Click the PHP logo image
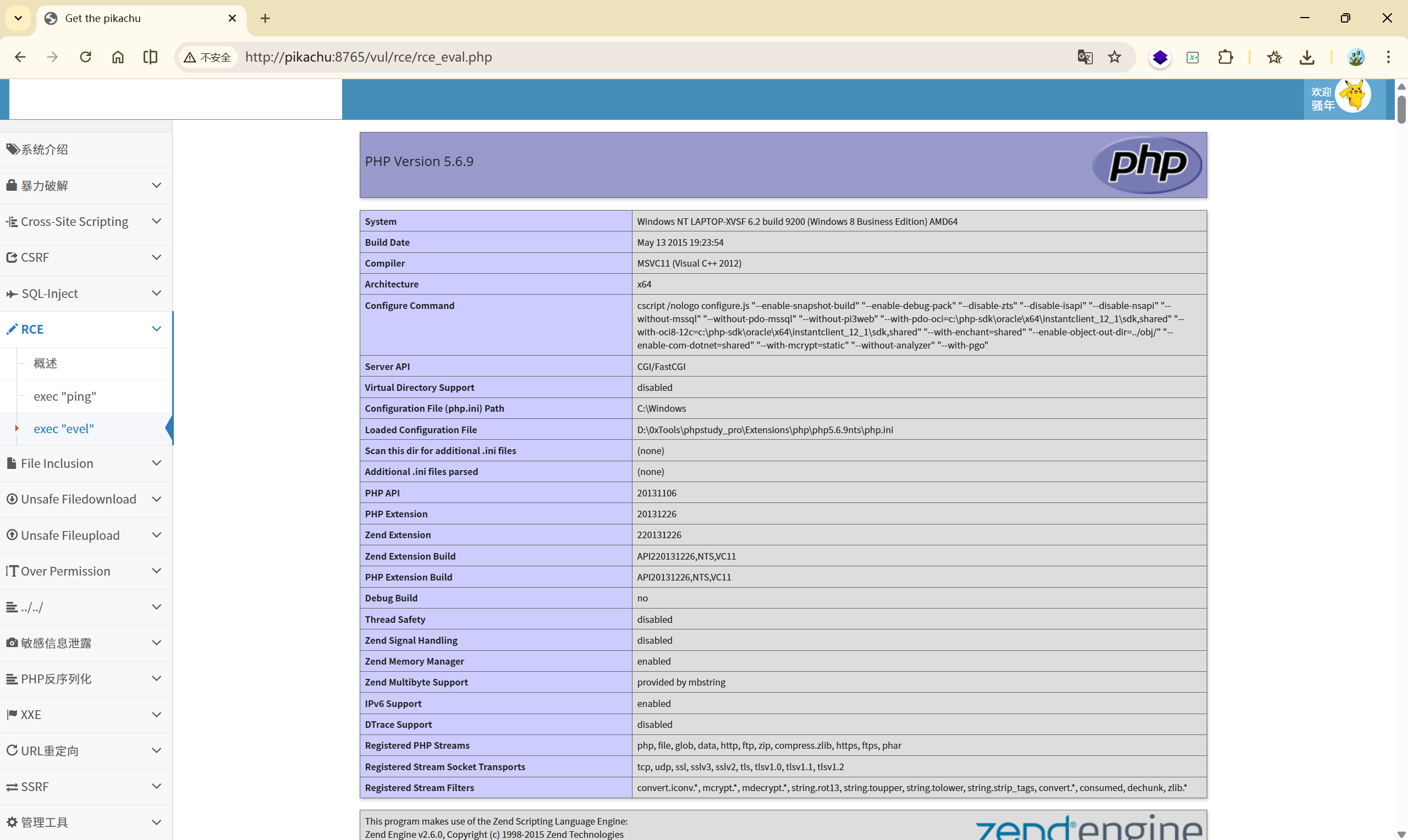Screen dimensions: 1408x840 coord(1146,165)
